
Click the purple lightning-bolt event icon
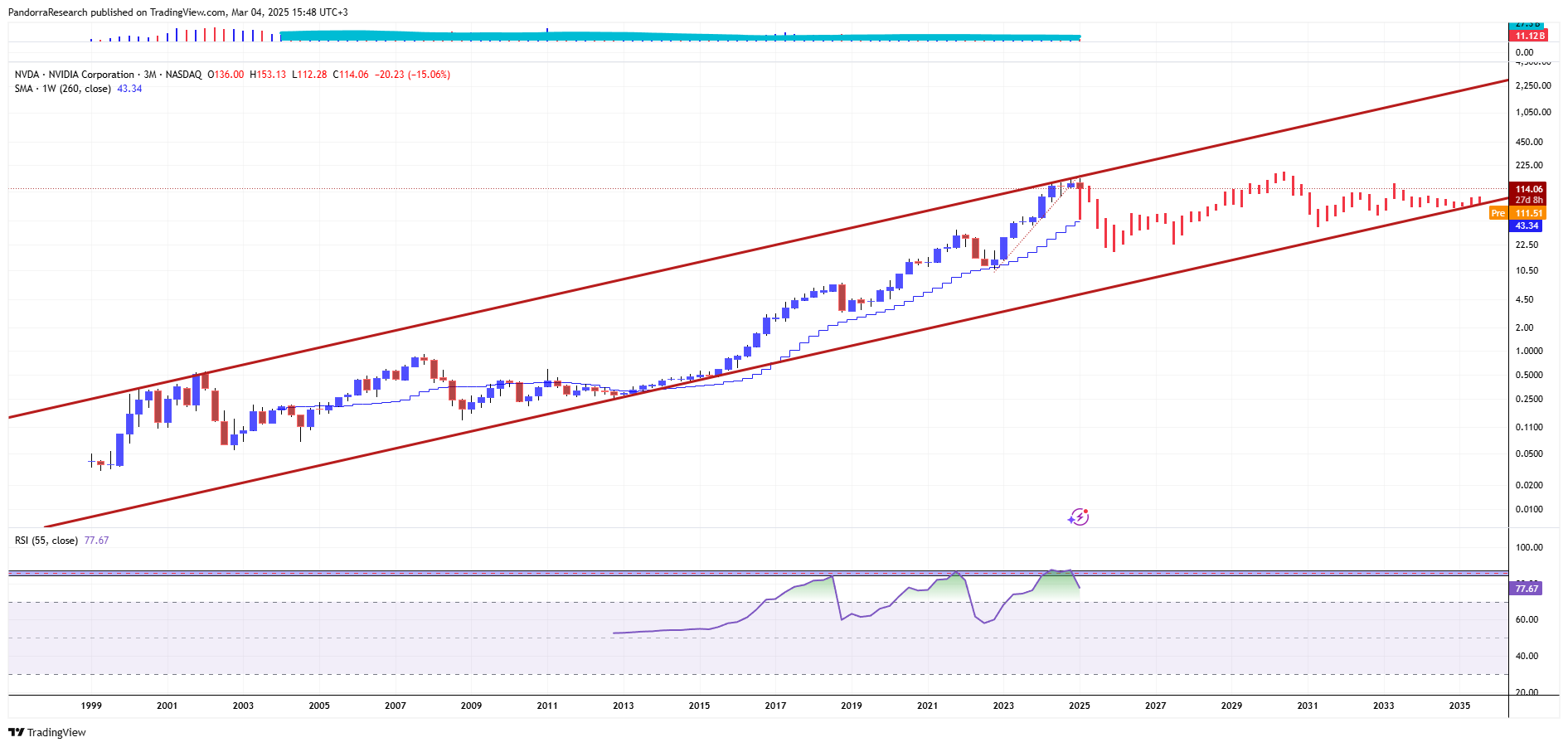(1078, 517)
